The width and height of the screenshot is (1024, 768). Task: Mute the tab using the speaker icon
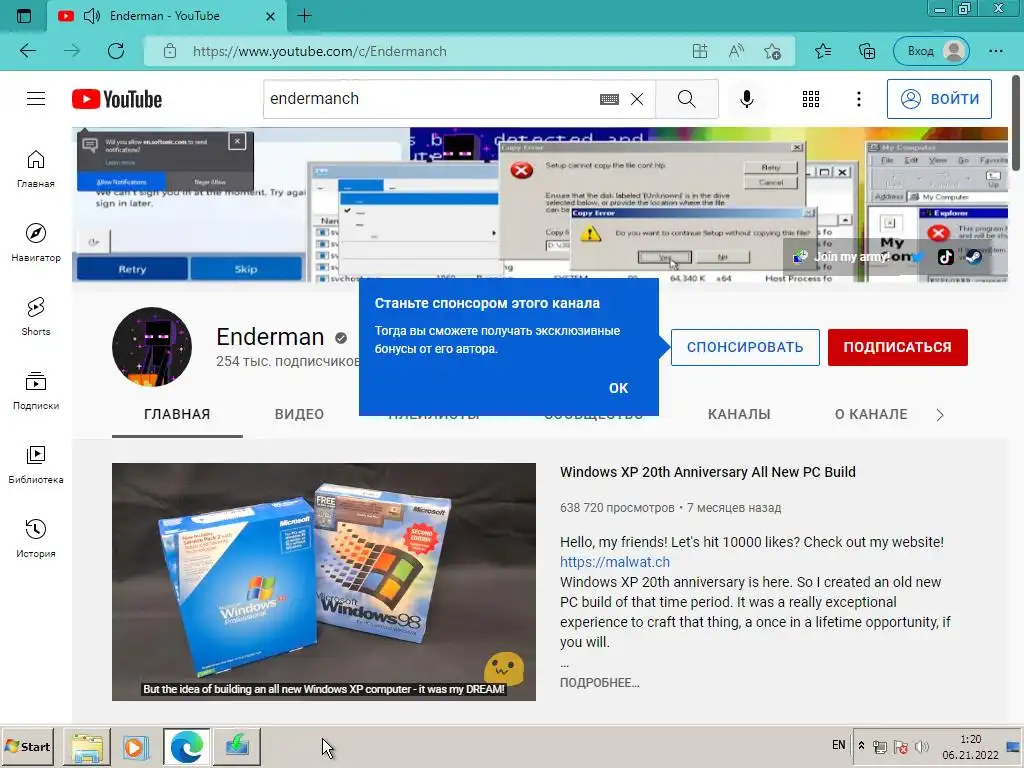coord(92,16)
